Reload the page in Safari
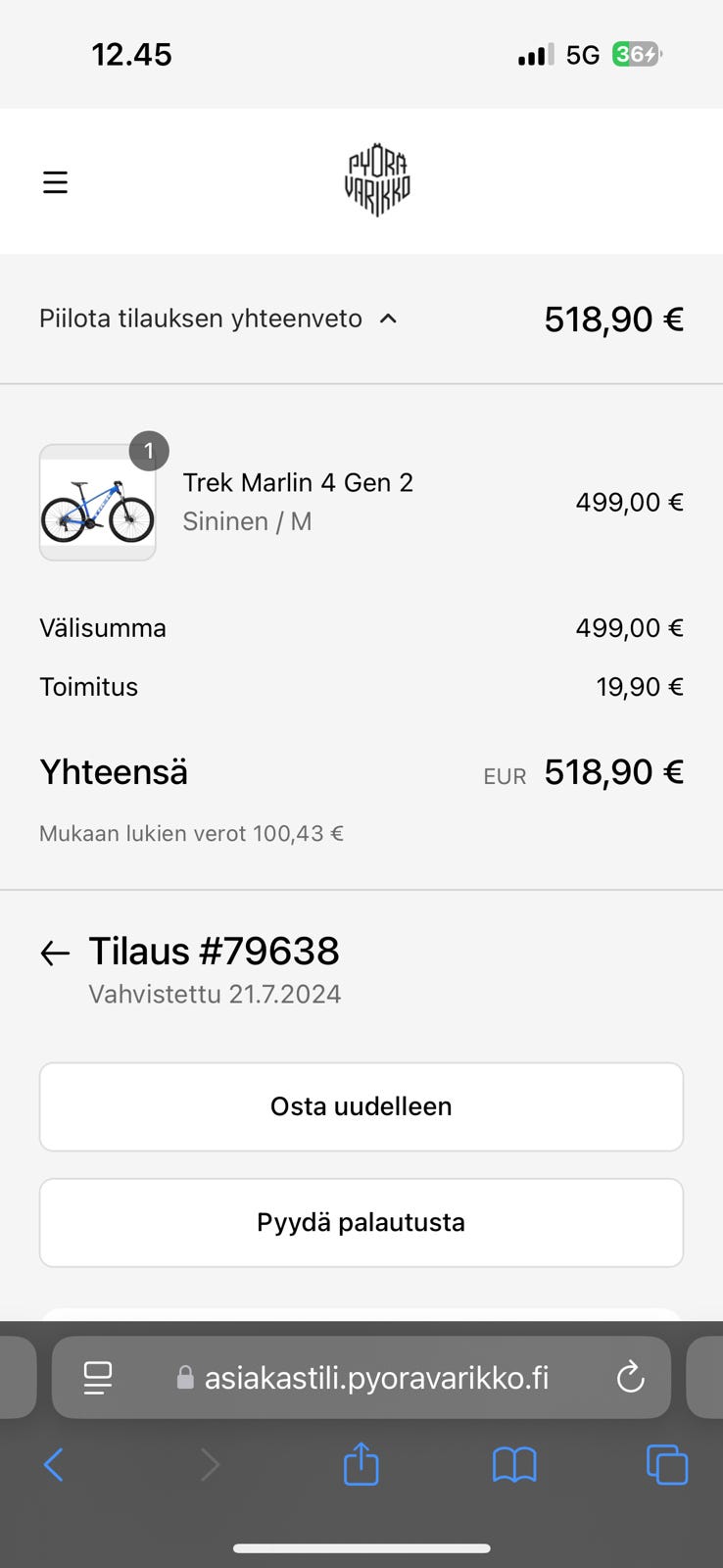Screen dimensions: 723x1568 click(630, 1378)
